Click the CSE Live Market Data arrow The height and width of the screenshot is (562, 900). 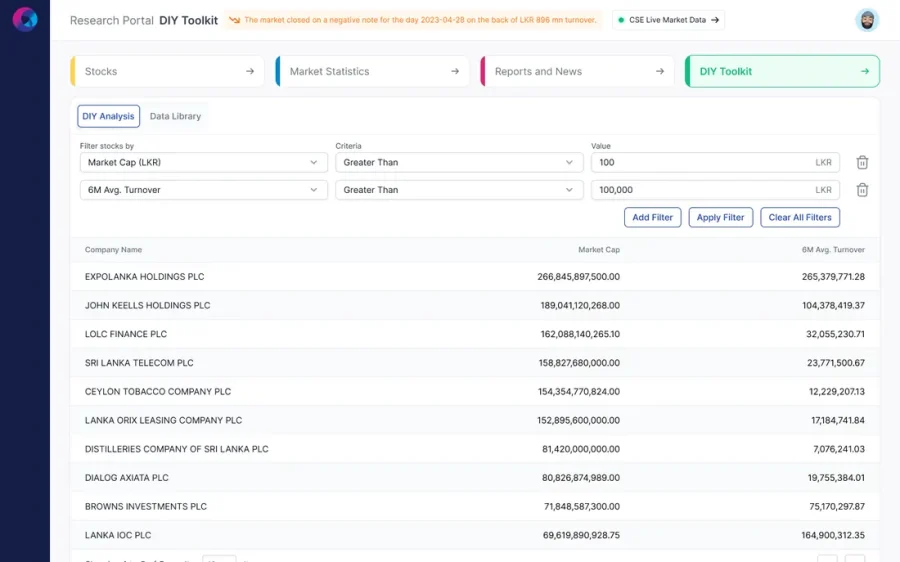point(715,20)
